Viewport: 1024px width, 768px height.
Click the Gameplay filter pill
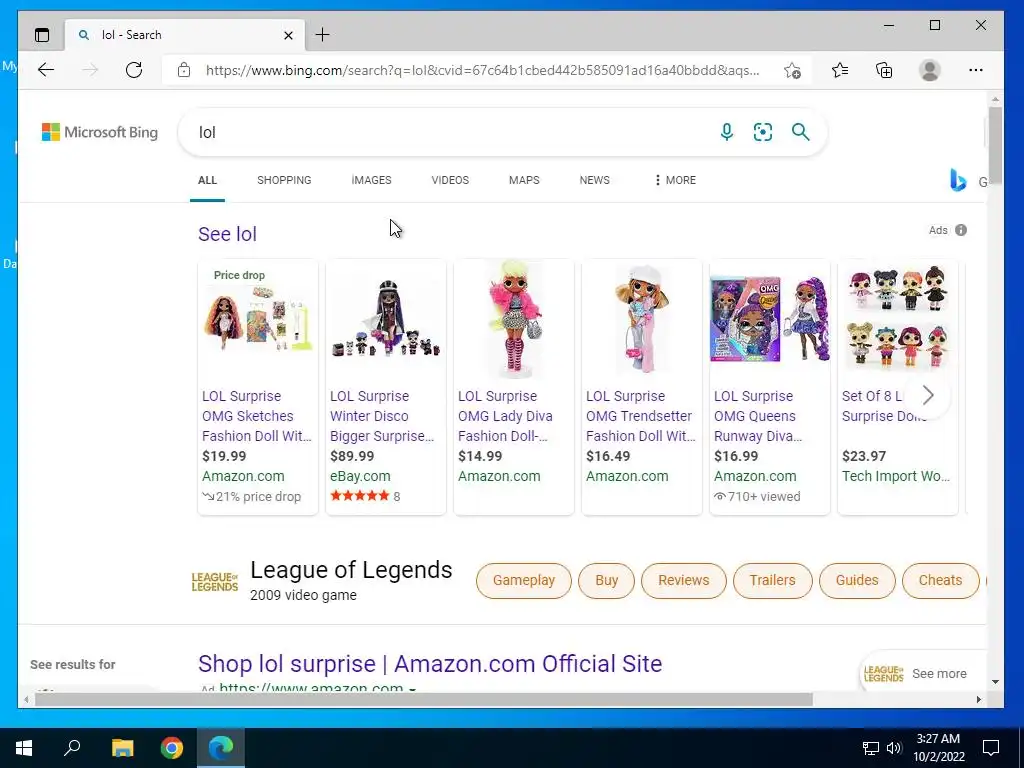(524, 581)
